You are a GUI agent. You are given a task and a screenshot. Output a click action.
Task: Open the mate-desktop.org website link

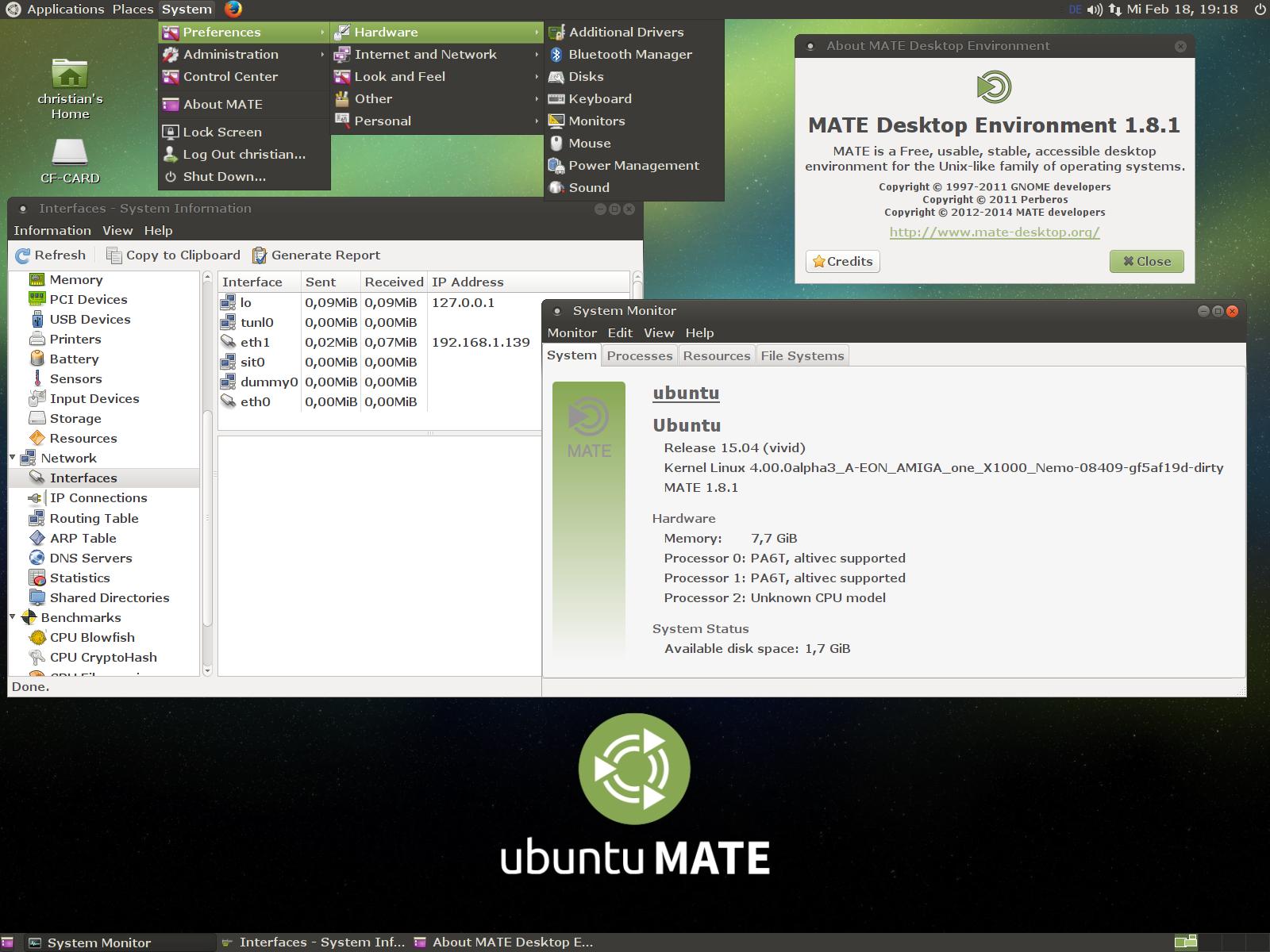(994, 232)
